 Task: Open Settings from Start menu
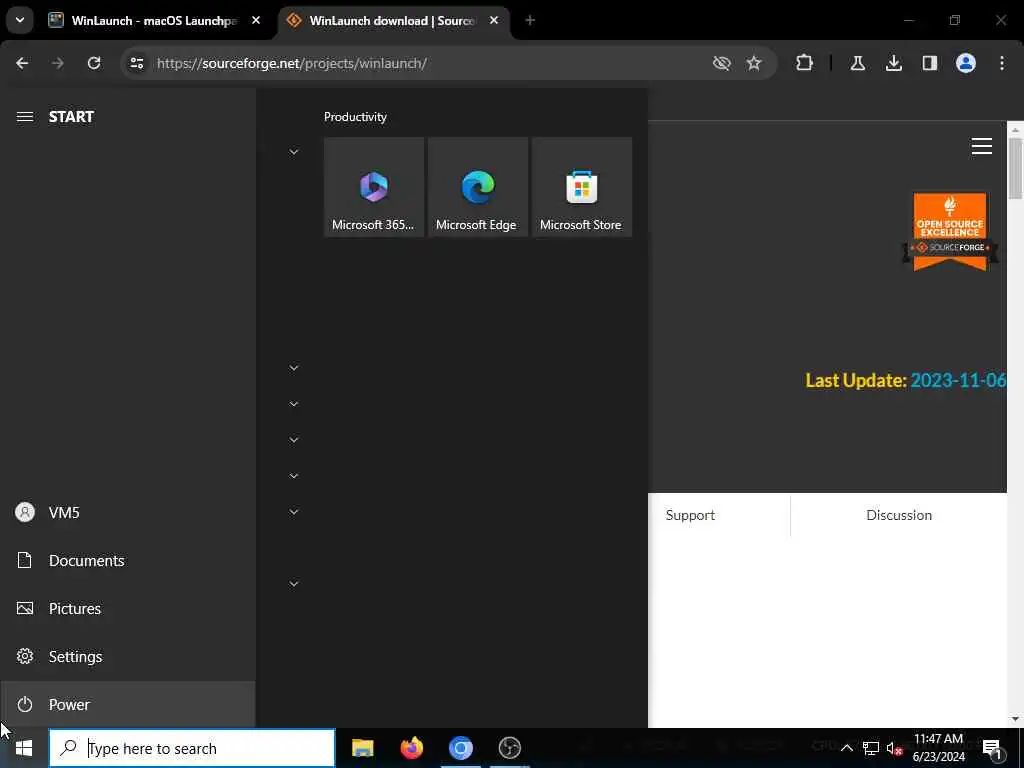(127, 656)
